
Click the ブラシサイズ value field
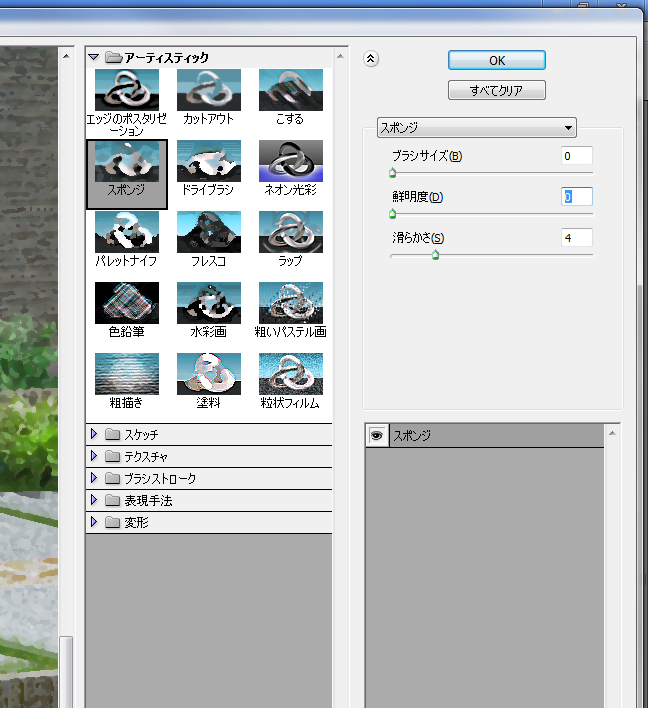577,156
